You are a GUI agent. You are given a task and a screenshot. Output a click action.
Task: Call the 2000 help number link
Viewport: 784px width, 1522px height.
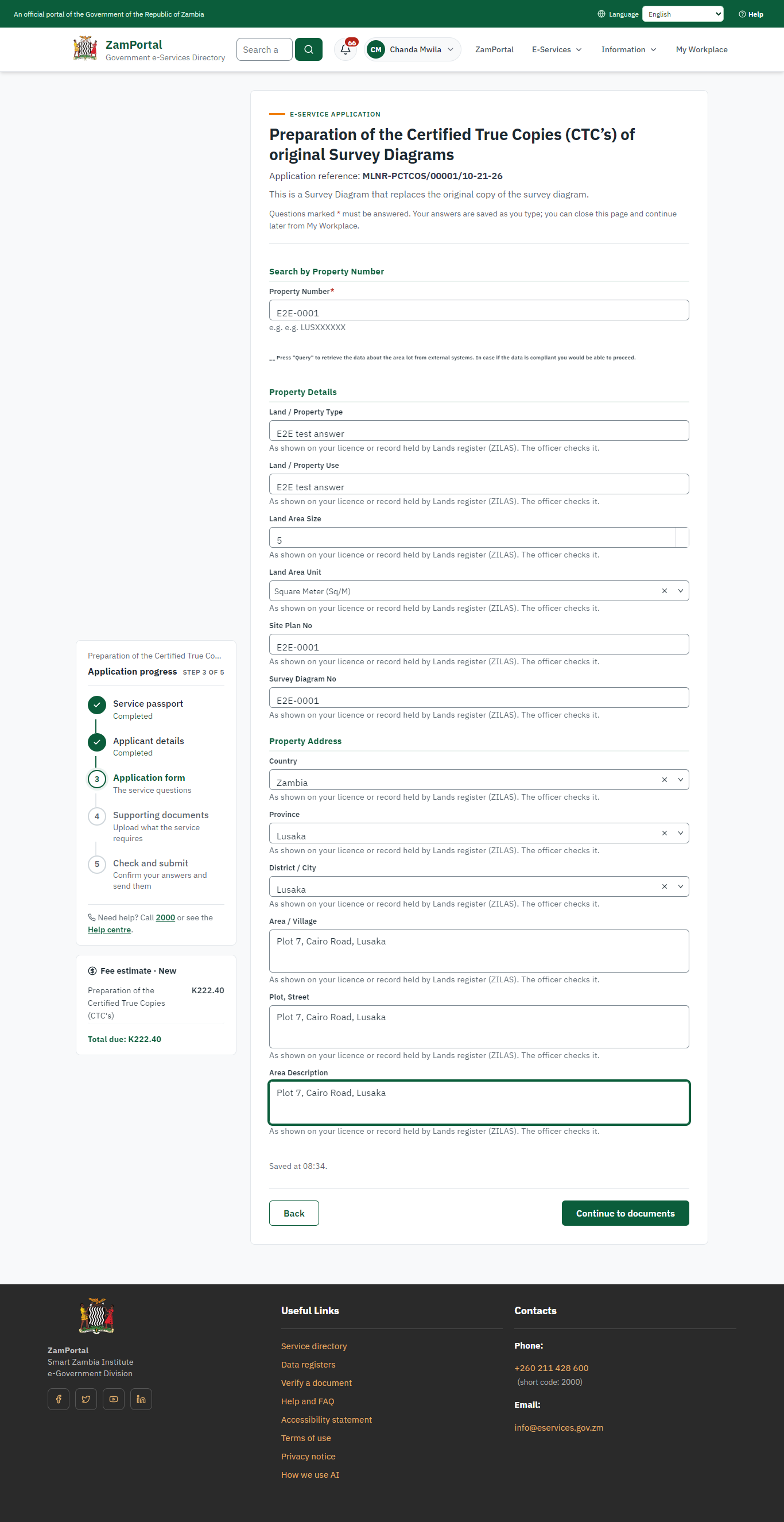pyautogui.click(x=165, y=917)
